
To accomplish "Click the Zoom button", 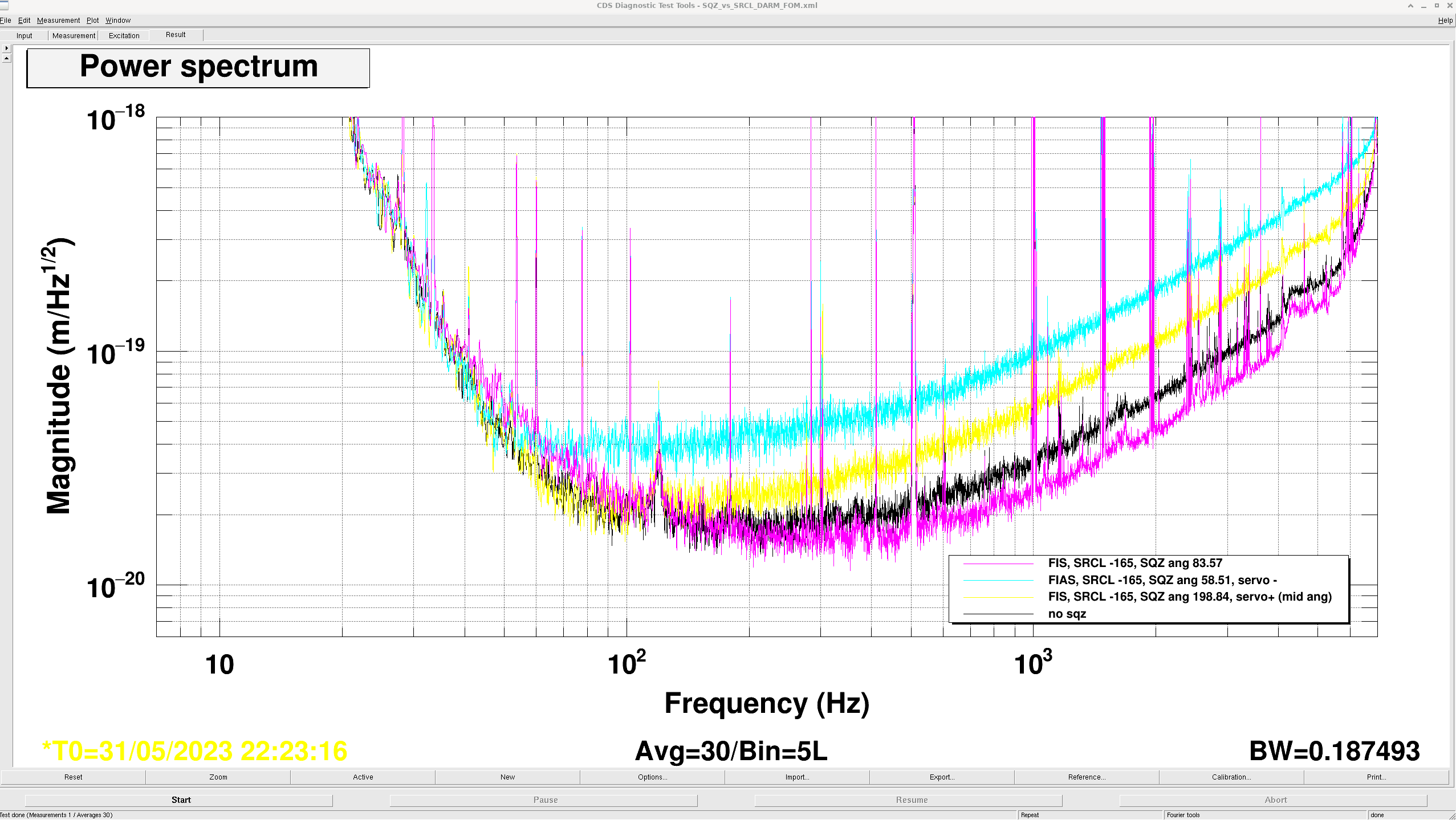I will click(x=218, y=777).
